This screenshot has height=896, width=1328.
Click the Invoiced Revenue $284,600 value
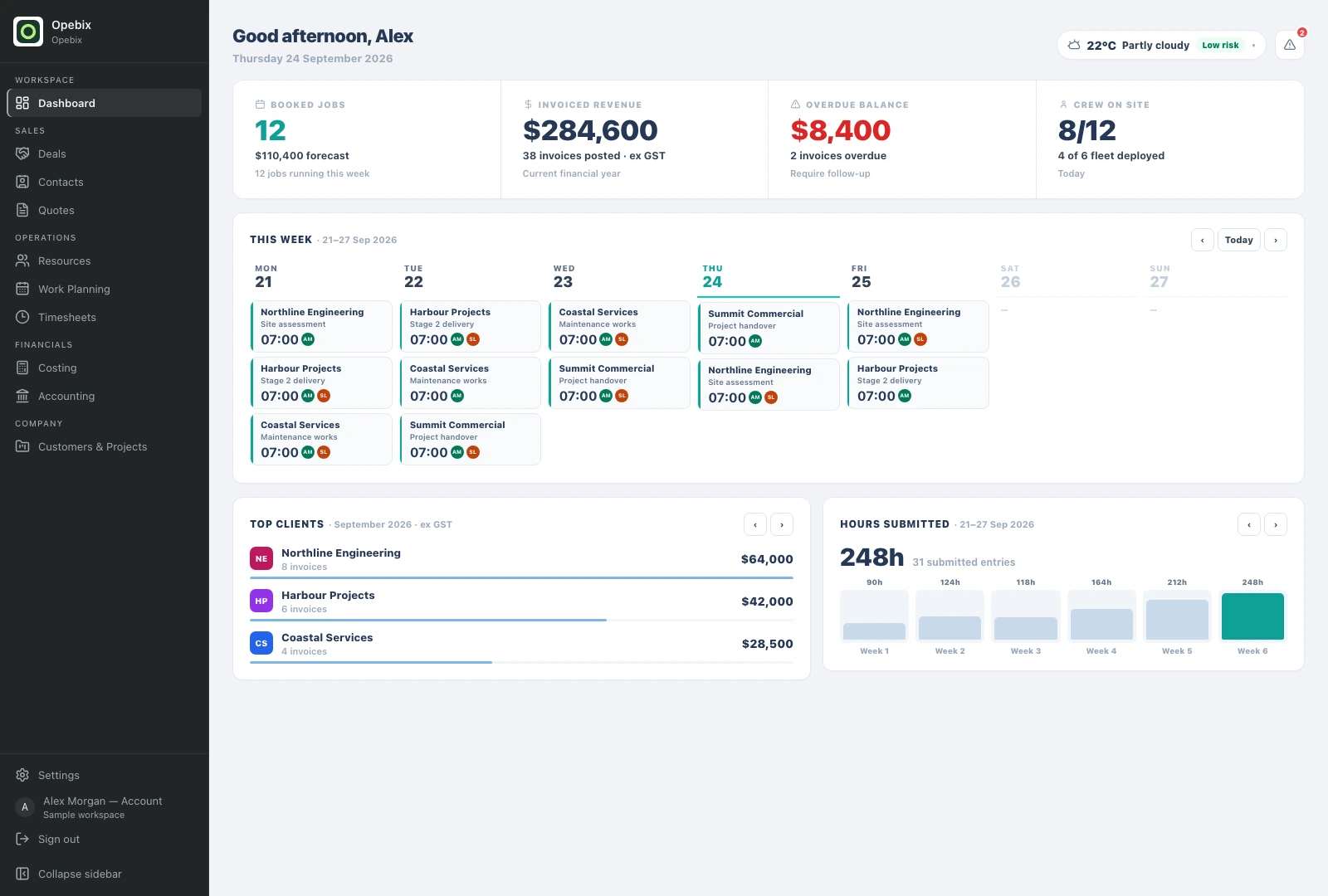(x=590, y=130)
